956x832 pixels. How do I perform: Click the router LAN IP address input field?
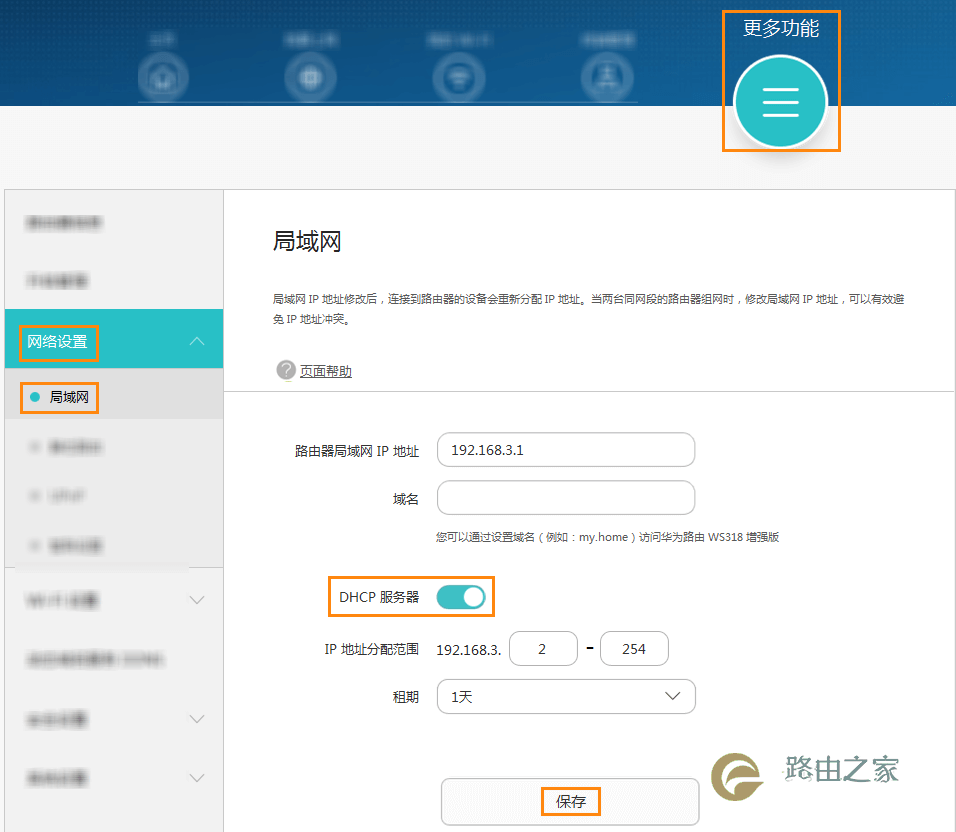565,450
